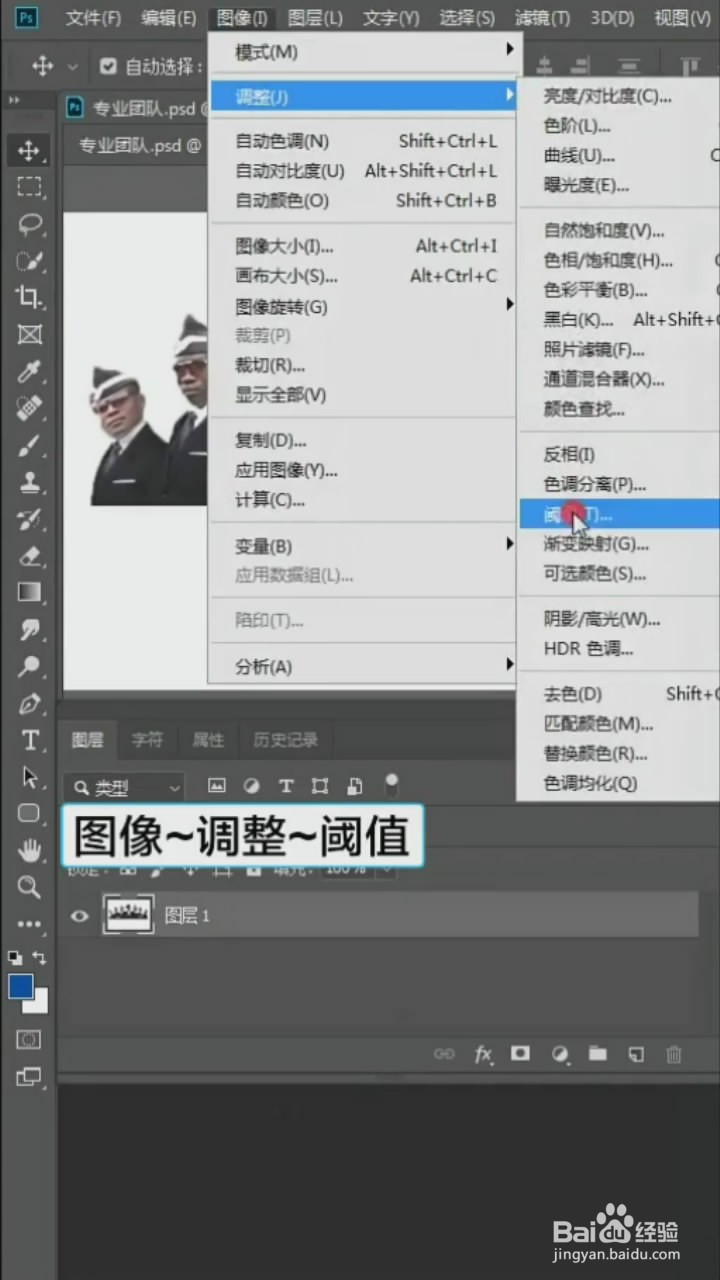Open the 变量(B) submenu

[363, 546]
